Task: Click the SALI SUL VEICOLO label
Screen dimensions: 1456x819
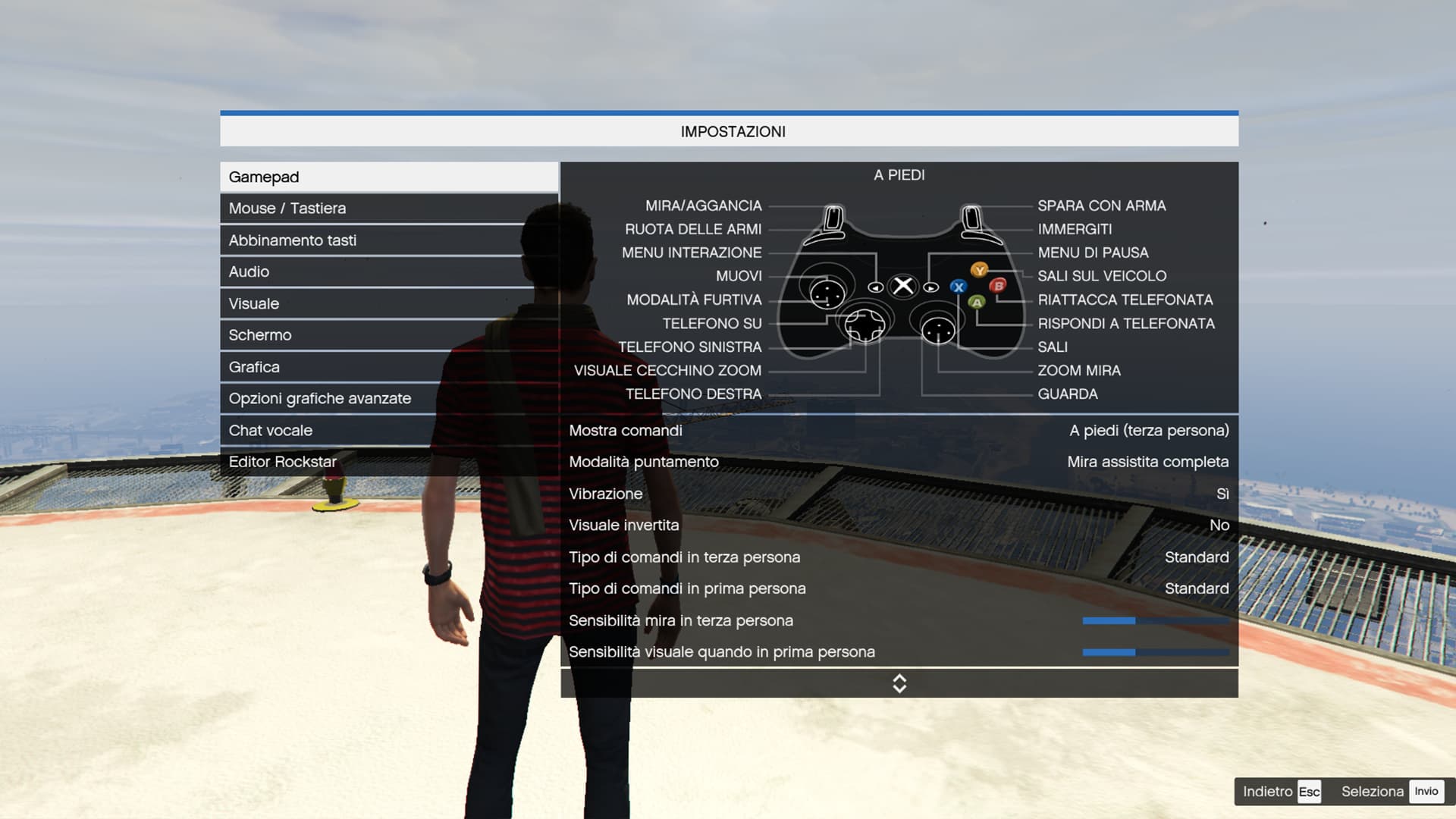Action: click(1102, 276)
